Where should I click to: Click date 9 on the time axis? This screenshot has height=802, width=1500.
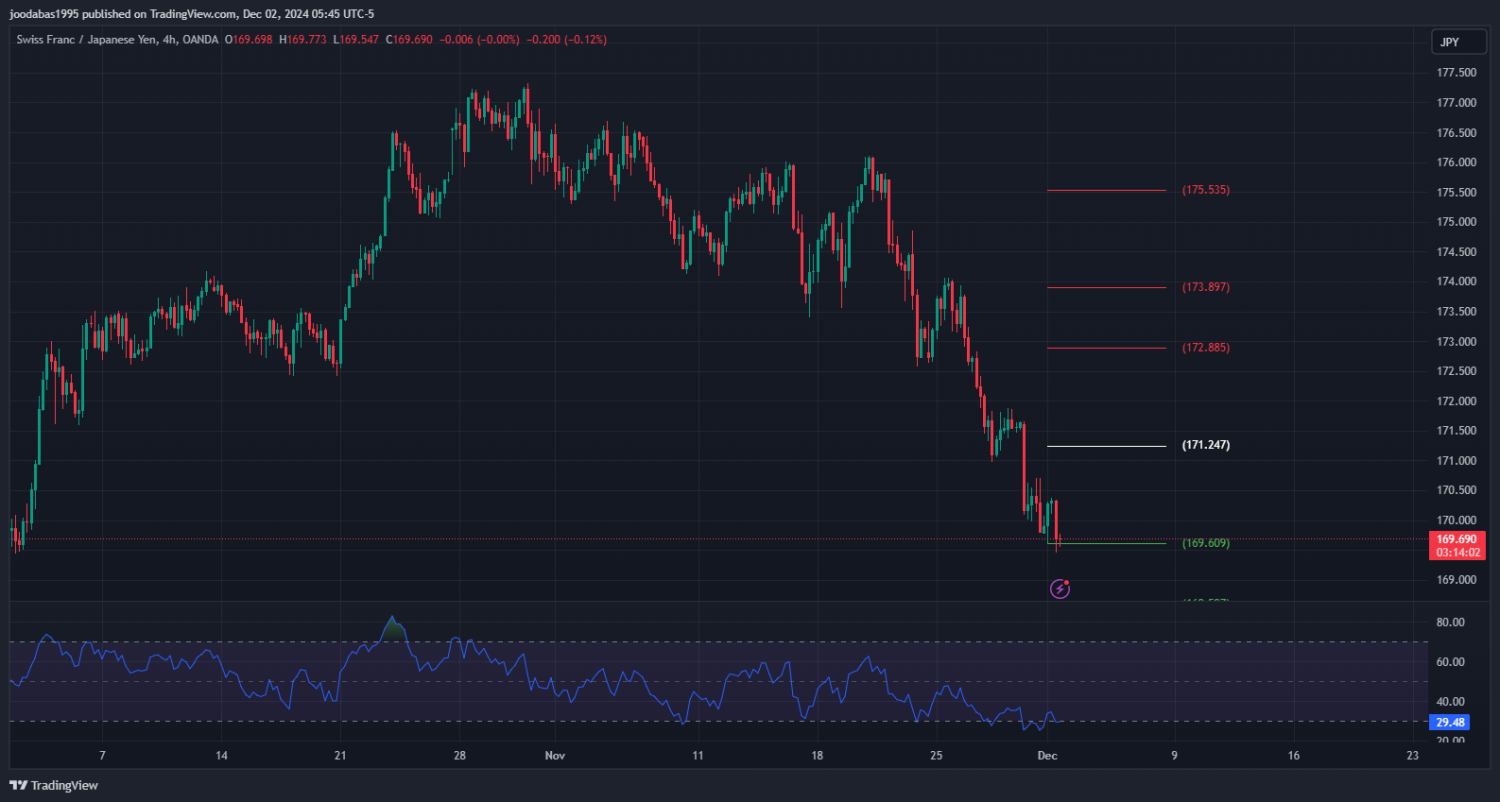[1174, 756]
